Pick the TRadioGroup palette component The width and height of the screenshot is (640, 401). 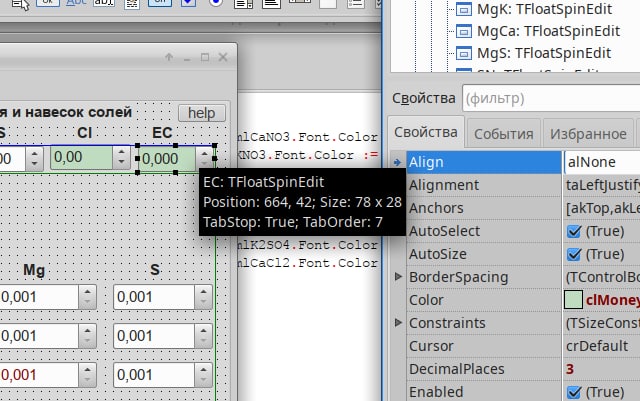coord(356,4)
